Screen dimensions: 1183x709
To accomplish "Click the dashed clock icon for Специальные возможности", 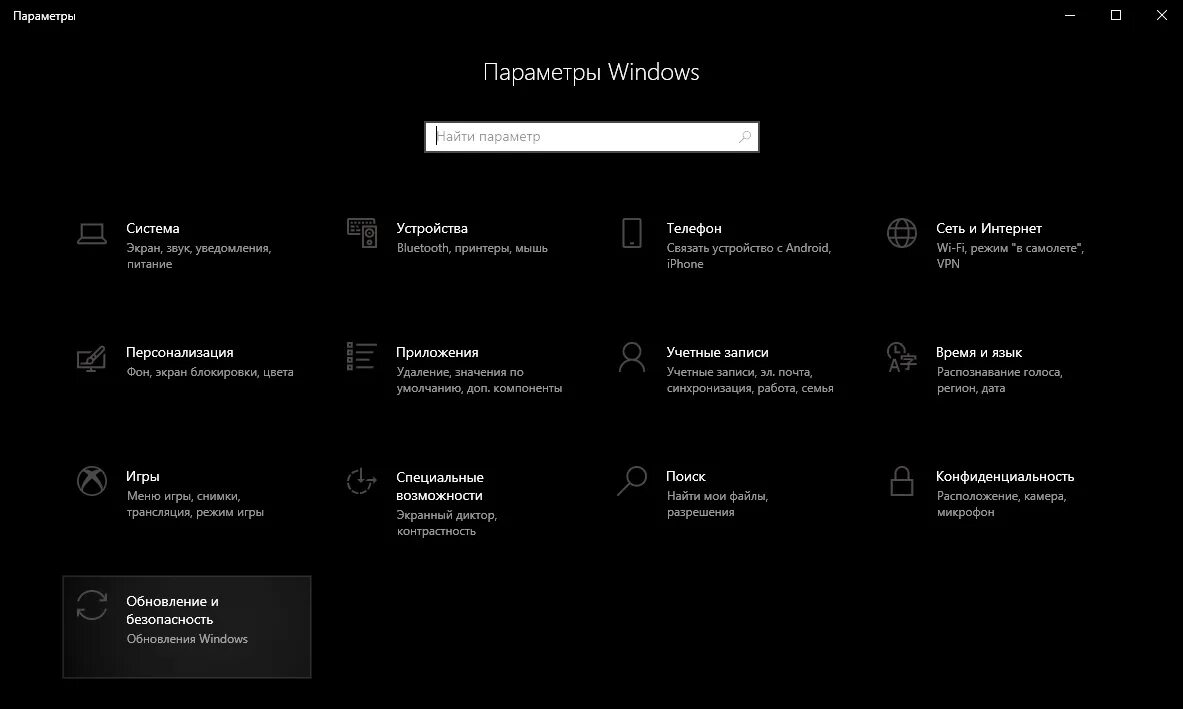I will (x=361, y=481).
